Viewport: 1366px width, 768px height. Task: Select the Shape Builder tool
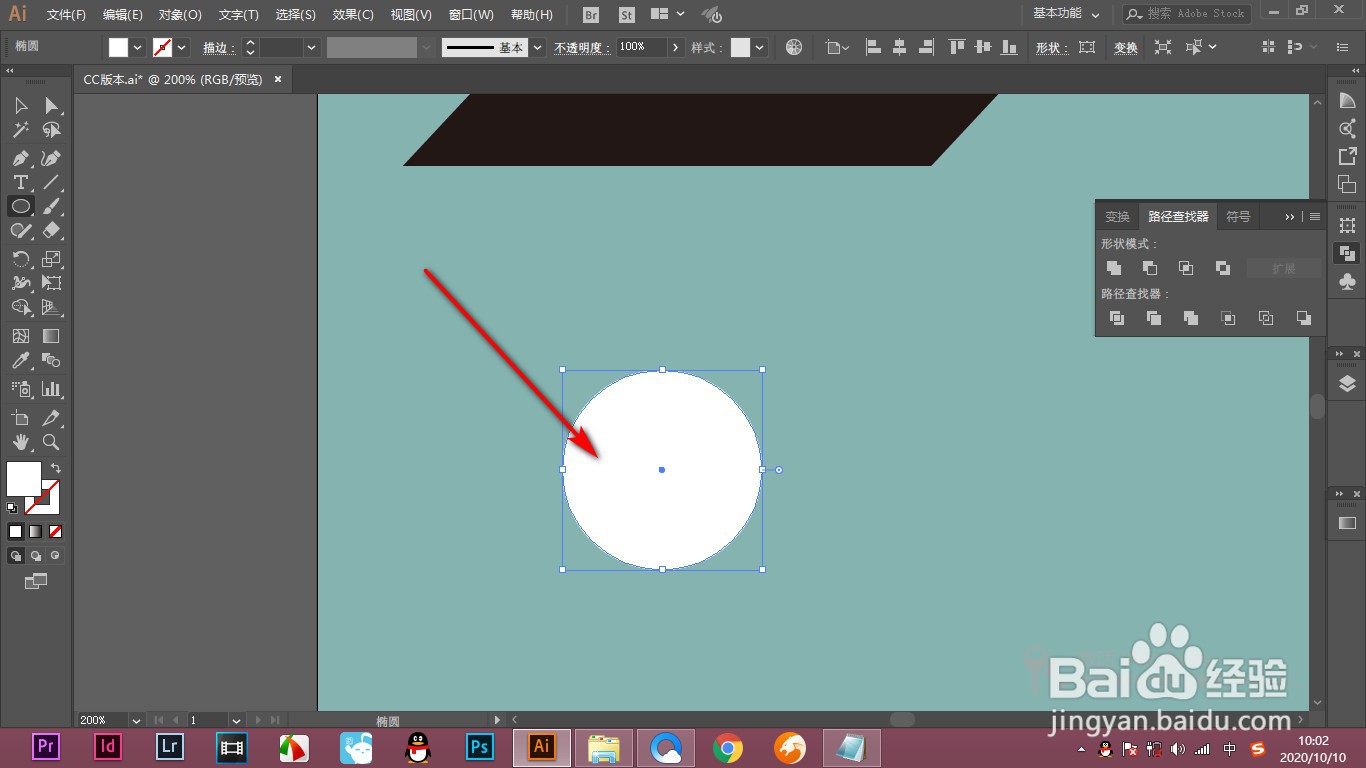[20, 307]
